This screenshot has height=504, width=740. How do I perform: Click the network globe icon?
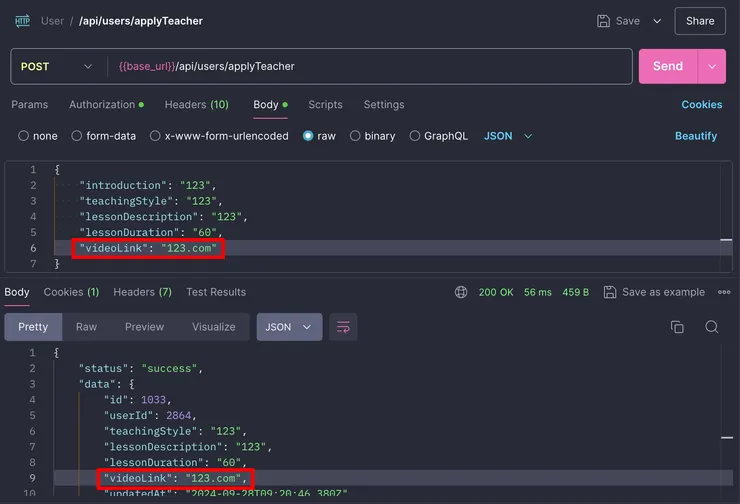pos(461,292)
